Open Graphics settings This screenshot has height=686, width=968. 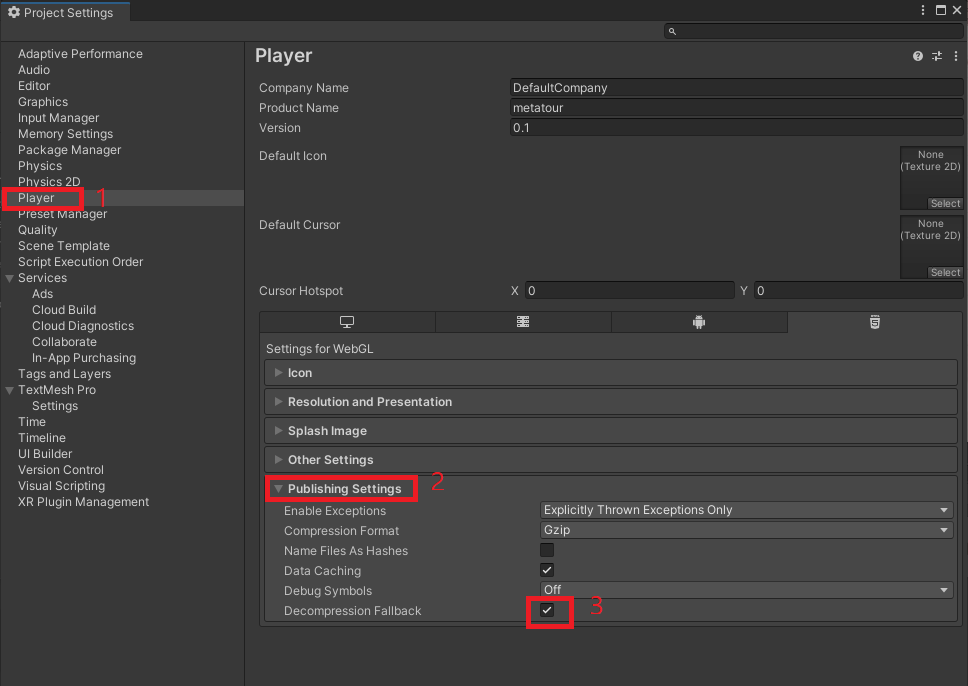point(43,102)
